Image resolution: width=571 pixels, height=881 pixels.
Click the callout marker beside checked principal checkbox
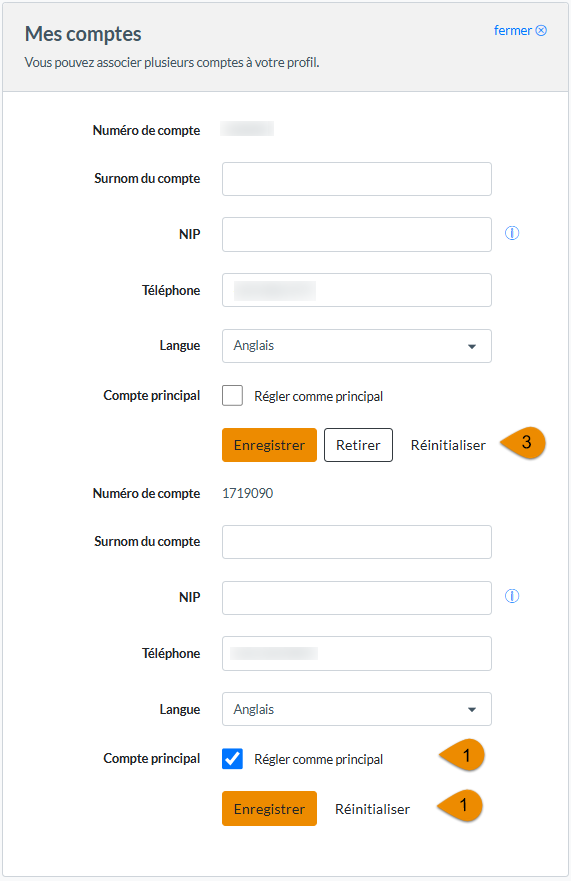pos(462,755)
